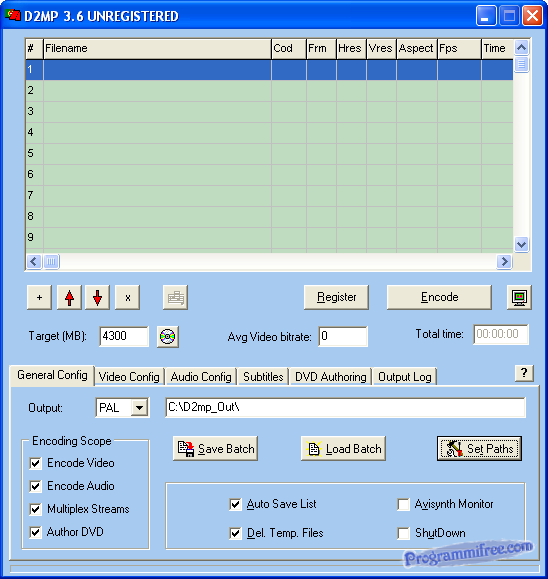Click the Register button
This screenshot has height=579, width=548.
pos(336,297)
